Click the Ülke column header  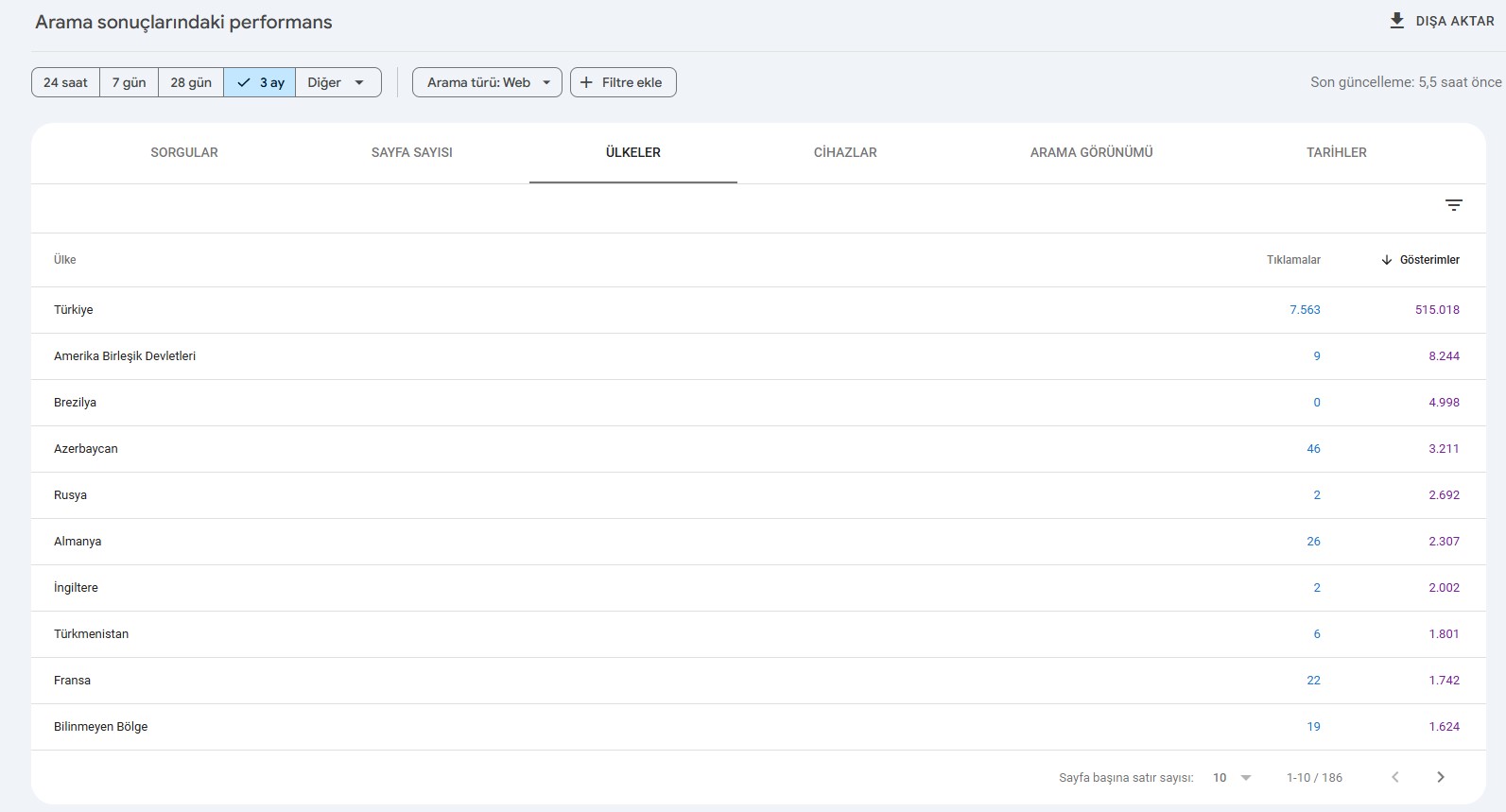(x=65, y=260)
